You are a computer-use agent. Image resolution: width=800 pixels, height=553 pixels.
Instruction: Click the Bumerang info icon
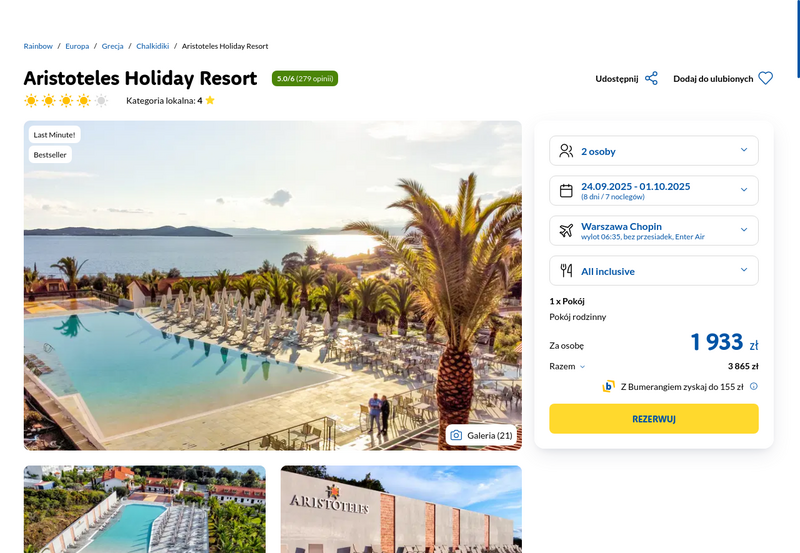point(754,387)
